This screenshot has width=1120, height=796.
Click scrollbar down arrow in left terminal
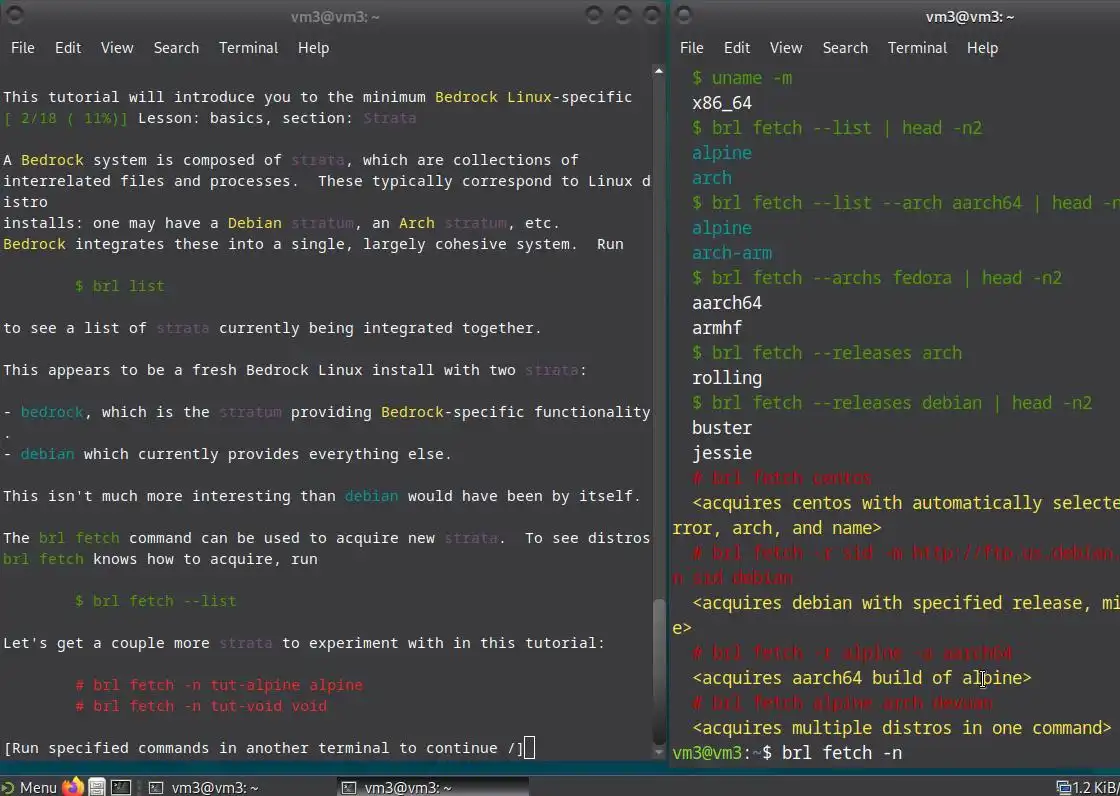pos(658,752)
